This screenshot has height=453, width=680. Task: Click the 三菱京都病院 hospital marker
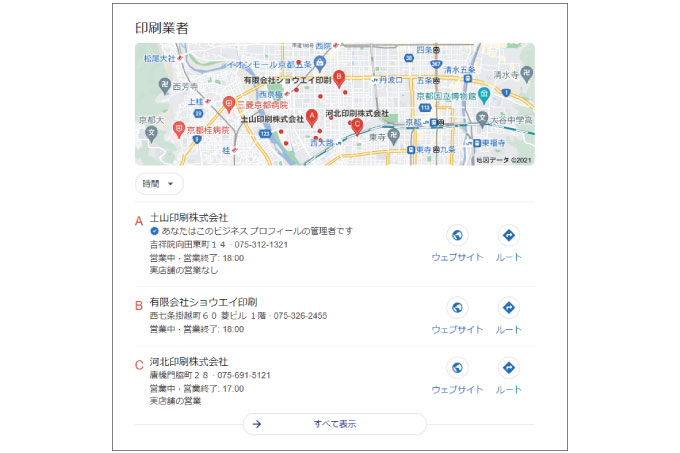tap(229, 104)
